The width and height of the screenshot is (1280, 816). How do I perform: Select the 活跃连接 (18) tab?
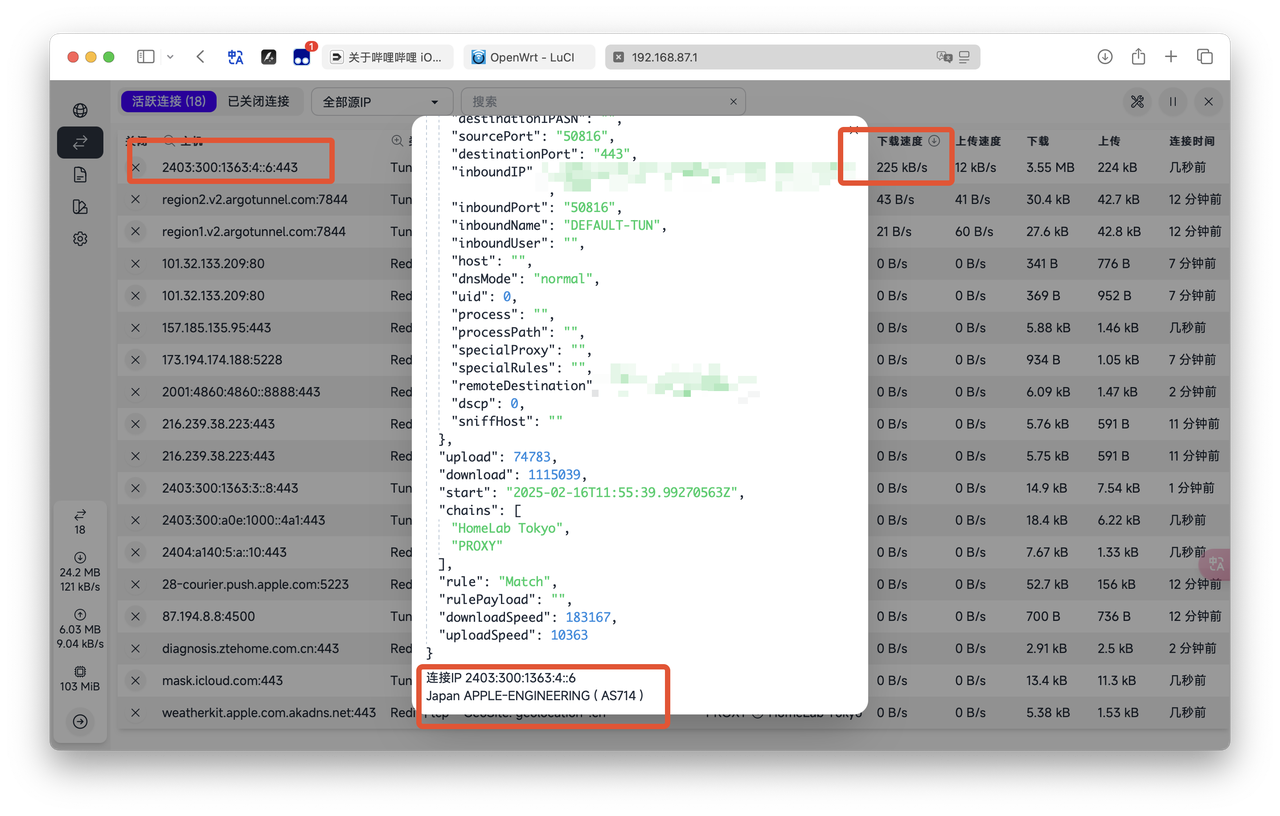click(169, 101)
